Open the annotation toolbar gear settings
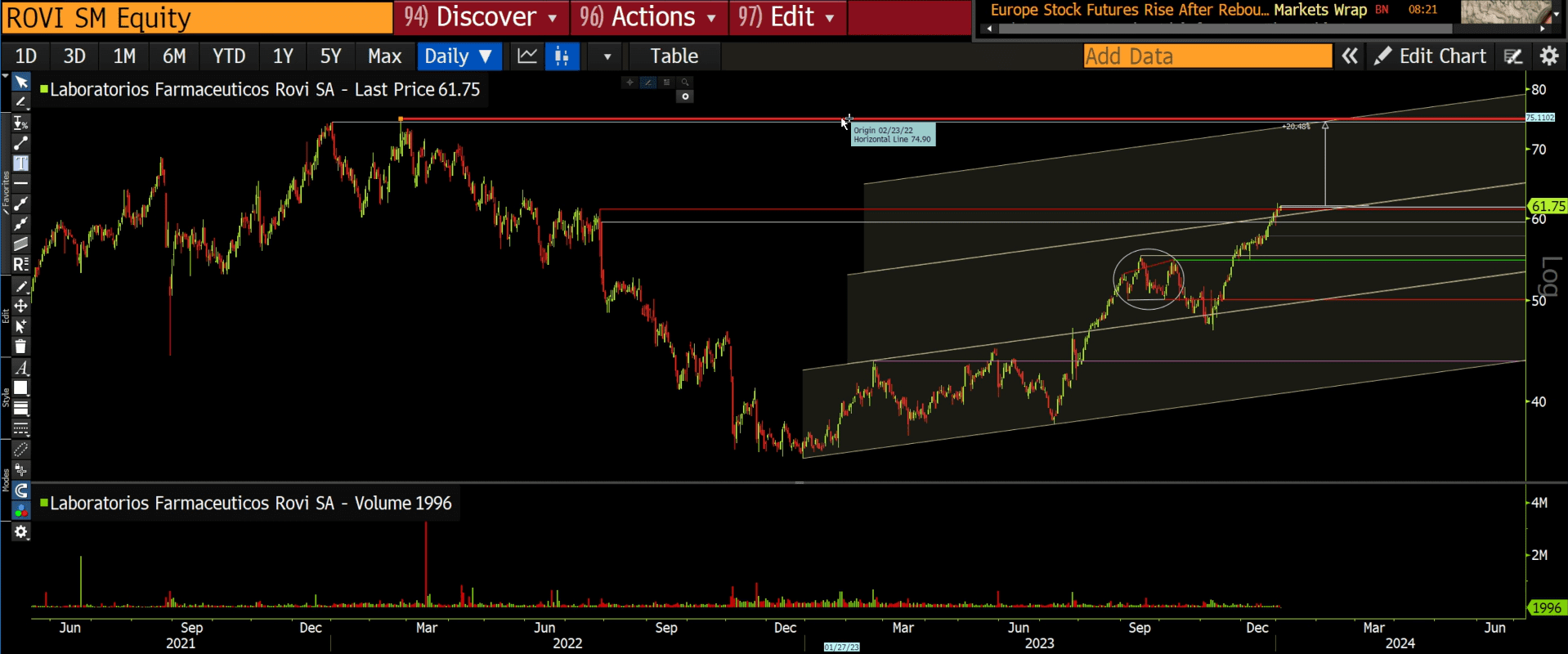The height and width of the screenshot is (654, 1568). [21, 532]
